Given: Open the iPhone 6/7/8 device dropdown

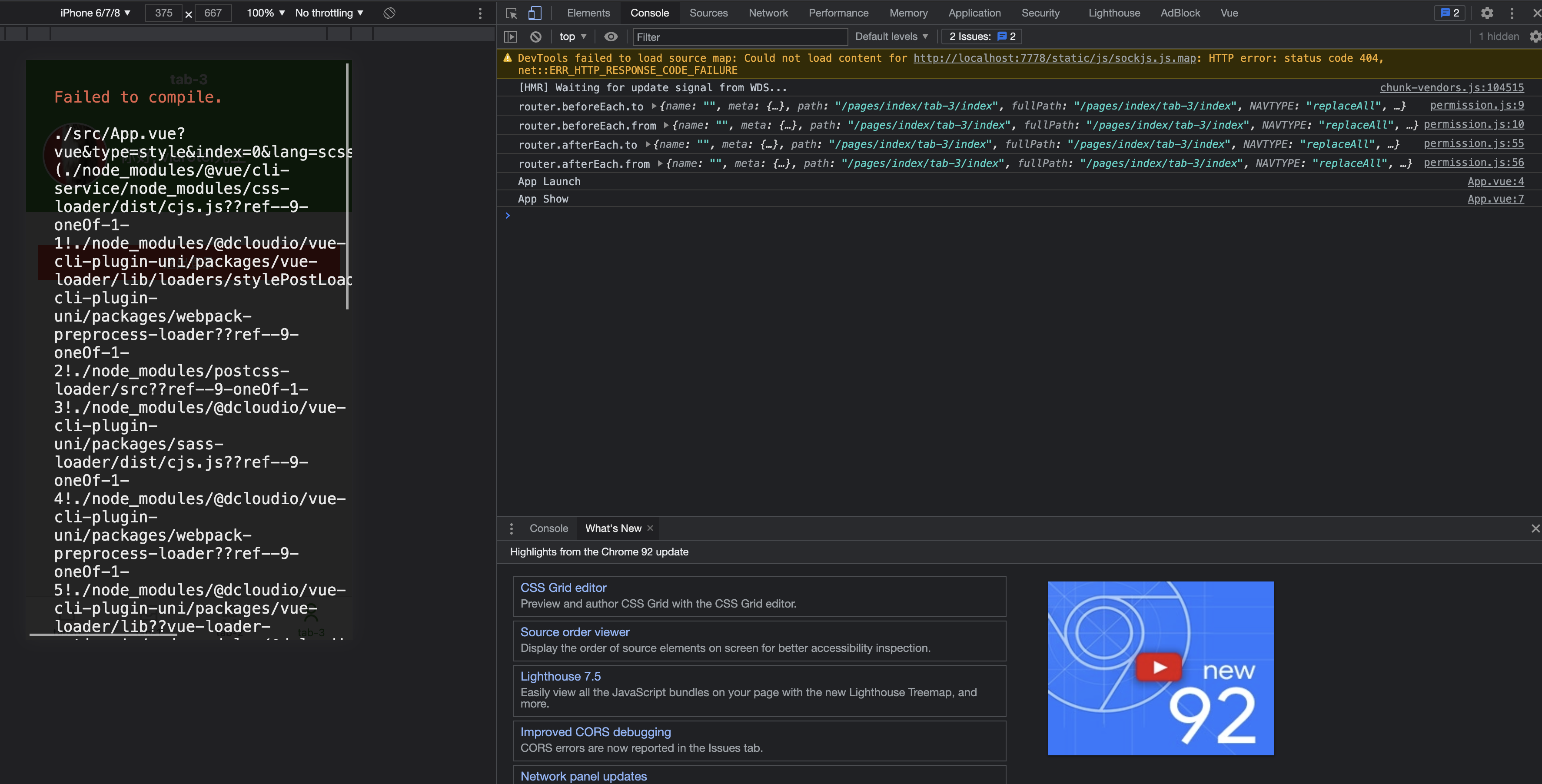Looking at the screenshot, I should pos(95,13).
